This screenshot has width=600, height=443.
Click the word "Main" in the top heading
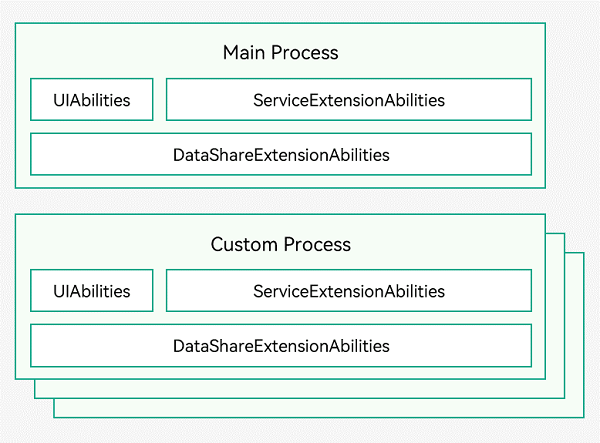click(x=244, y=52)
